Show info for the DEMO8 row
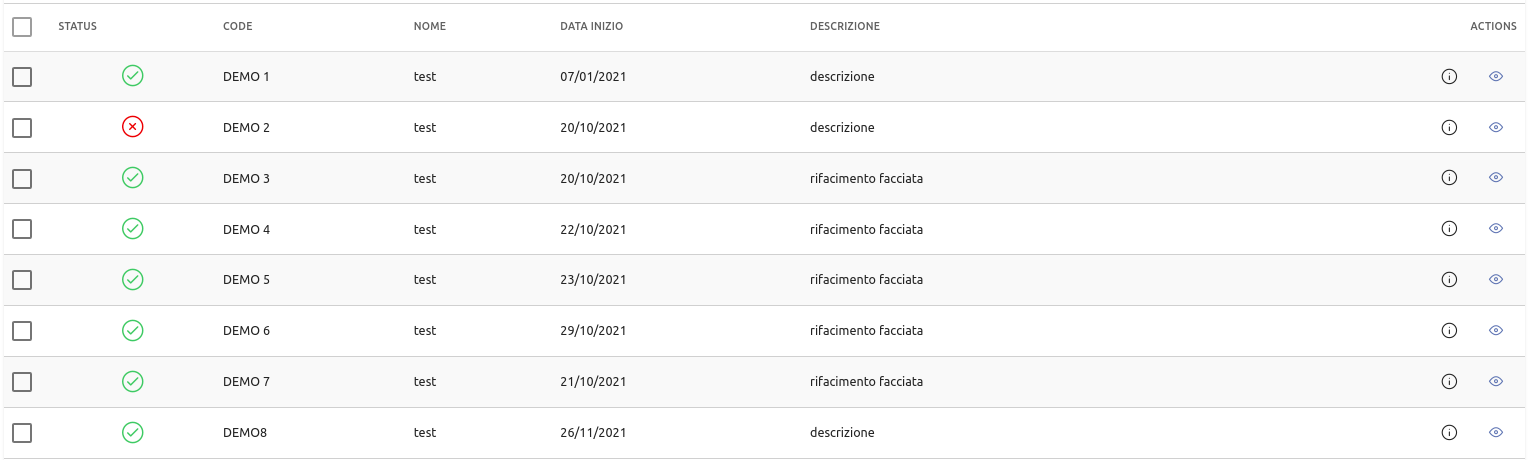Viewport: 1529px width, 460px height. pos(1449,433)
